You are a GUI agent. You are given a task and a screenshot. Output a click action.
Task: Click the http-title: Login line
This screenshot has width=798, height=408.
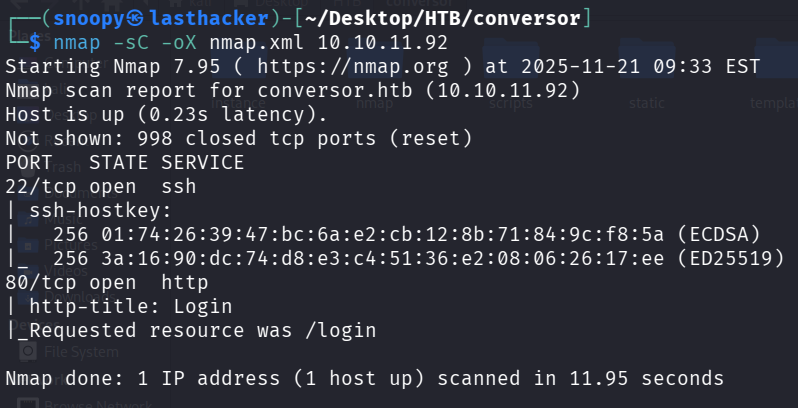click(130, 306)
